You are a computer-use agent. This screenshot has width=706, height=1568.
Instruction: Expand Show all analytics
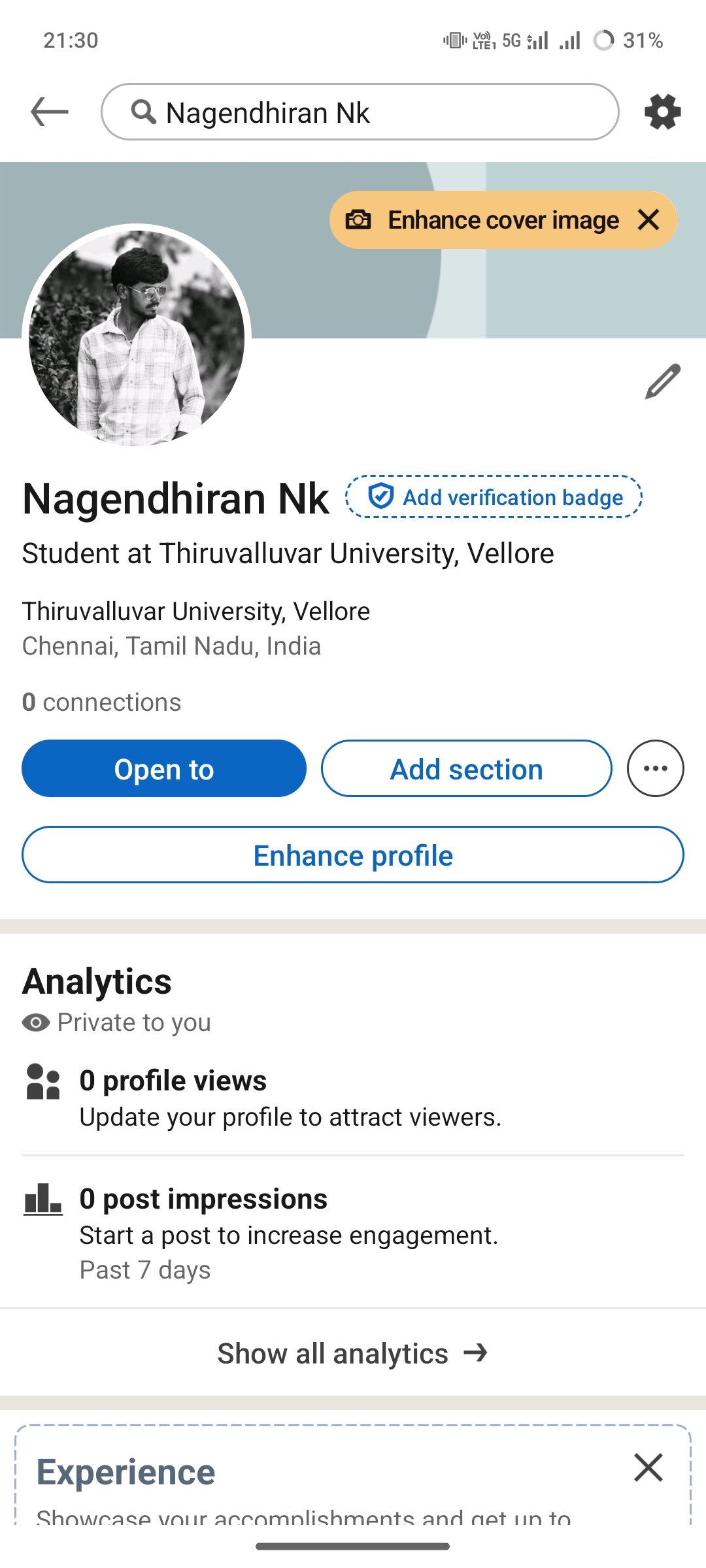point(353,1353)
